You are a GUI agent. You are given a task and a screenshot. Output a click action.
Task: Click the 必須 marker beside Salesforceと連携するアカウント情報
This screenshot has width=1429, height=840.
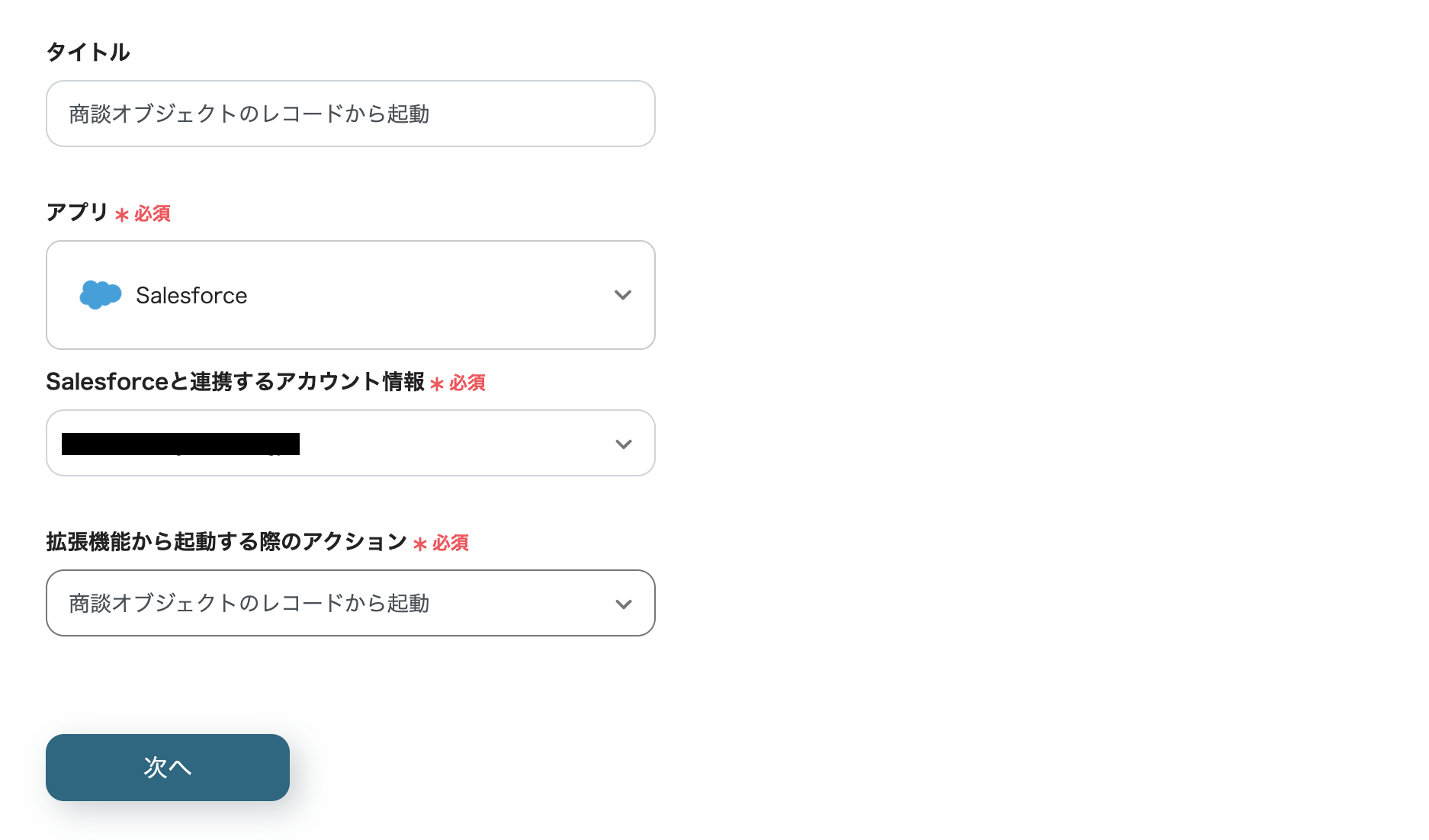(x=469, y=384)
